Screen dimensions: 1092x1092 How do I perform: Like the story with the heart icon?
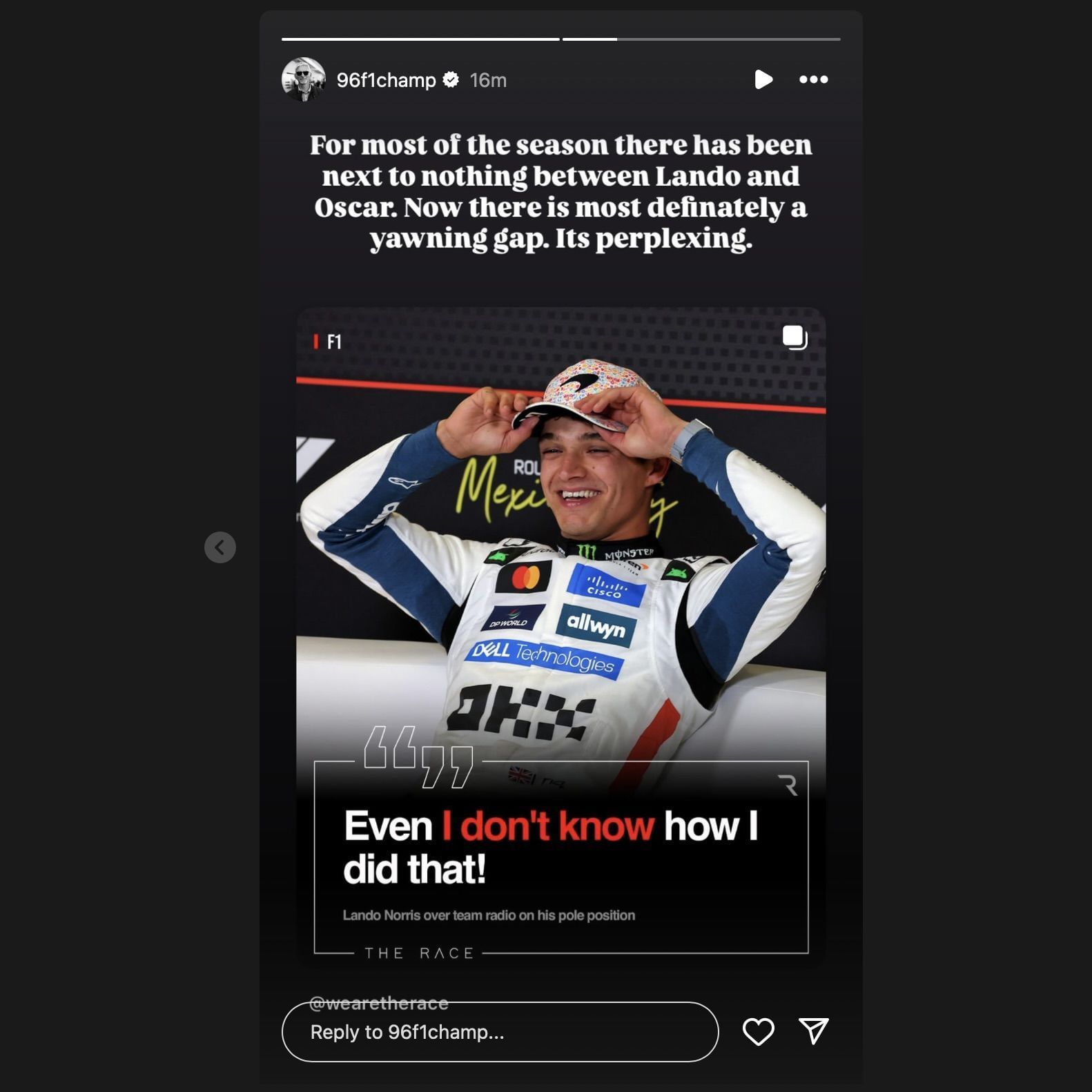pos(758,1031)
